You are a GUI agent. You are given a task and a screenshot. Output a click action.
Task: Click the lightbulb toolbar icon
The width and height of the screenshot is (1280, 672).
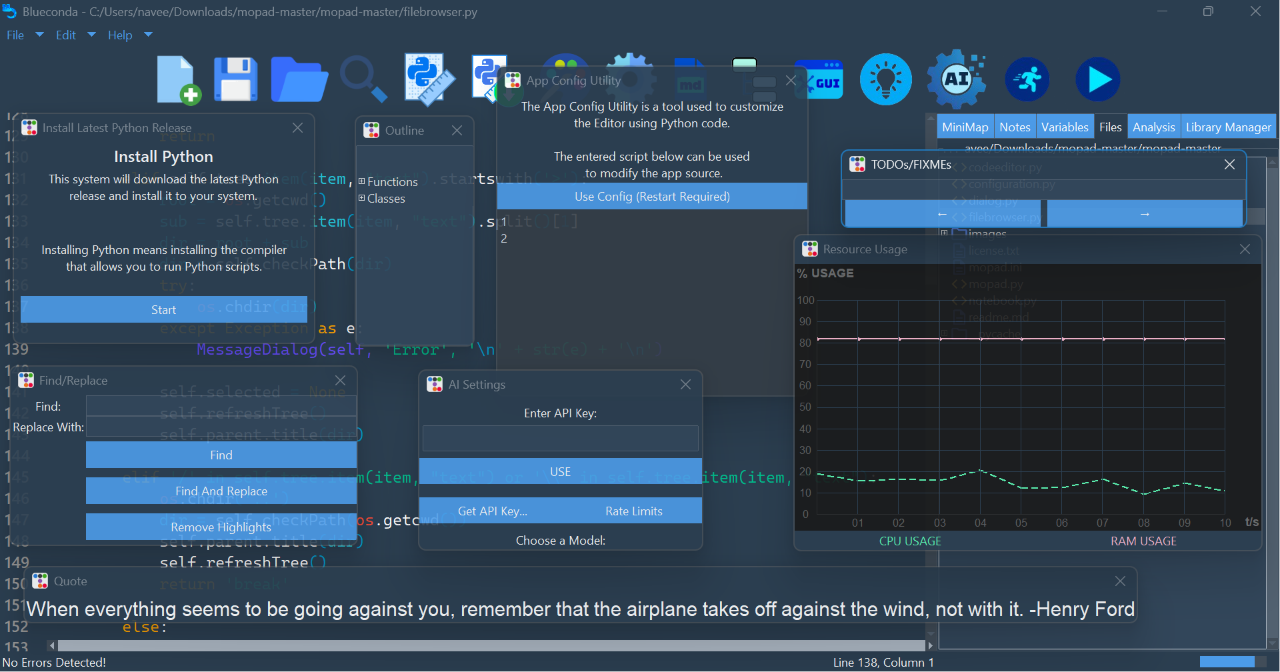886,79
